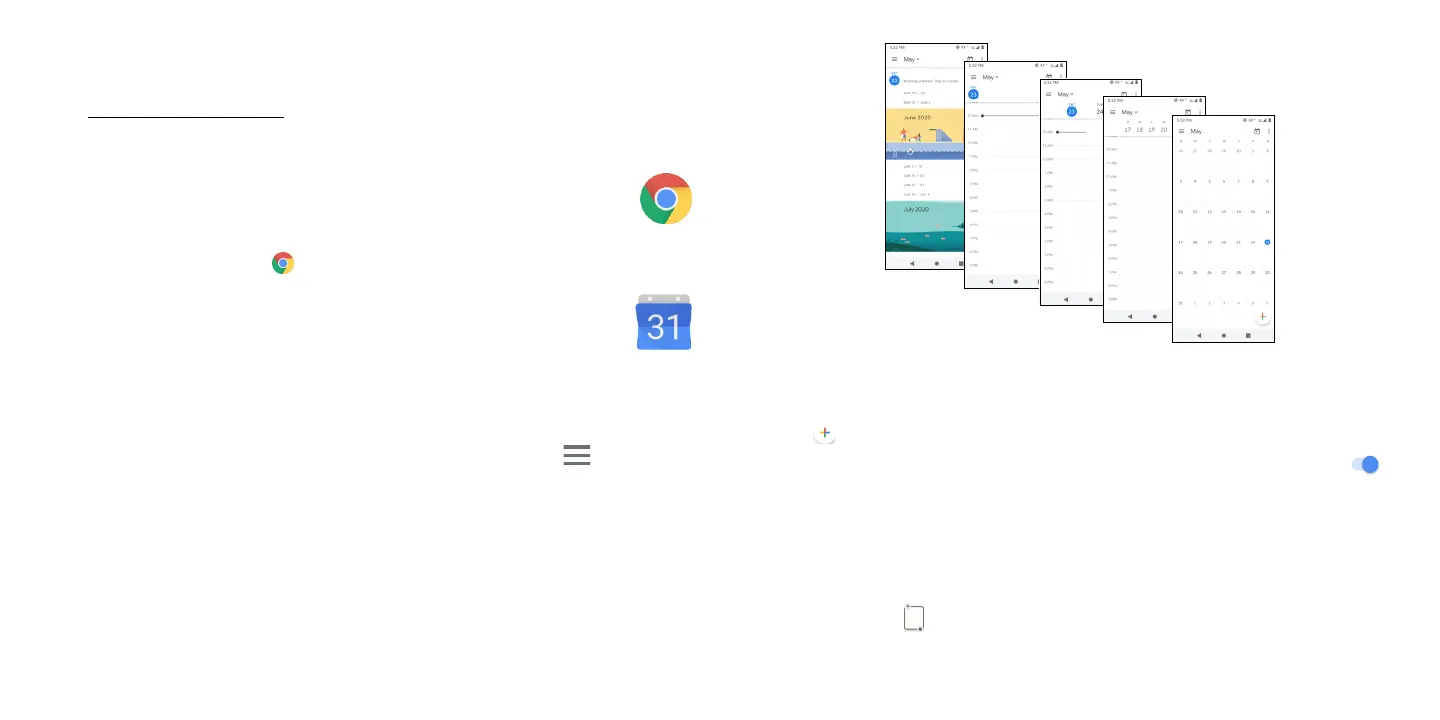Tap back navigation in day view phone
Screen dimensions: 1440x720
(990, 282)
